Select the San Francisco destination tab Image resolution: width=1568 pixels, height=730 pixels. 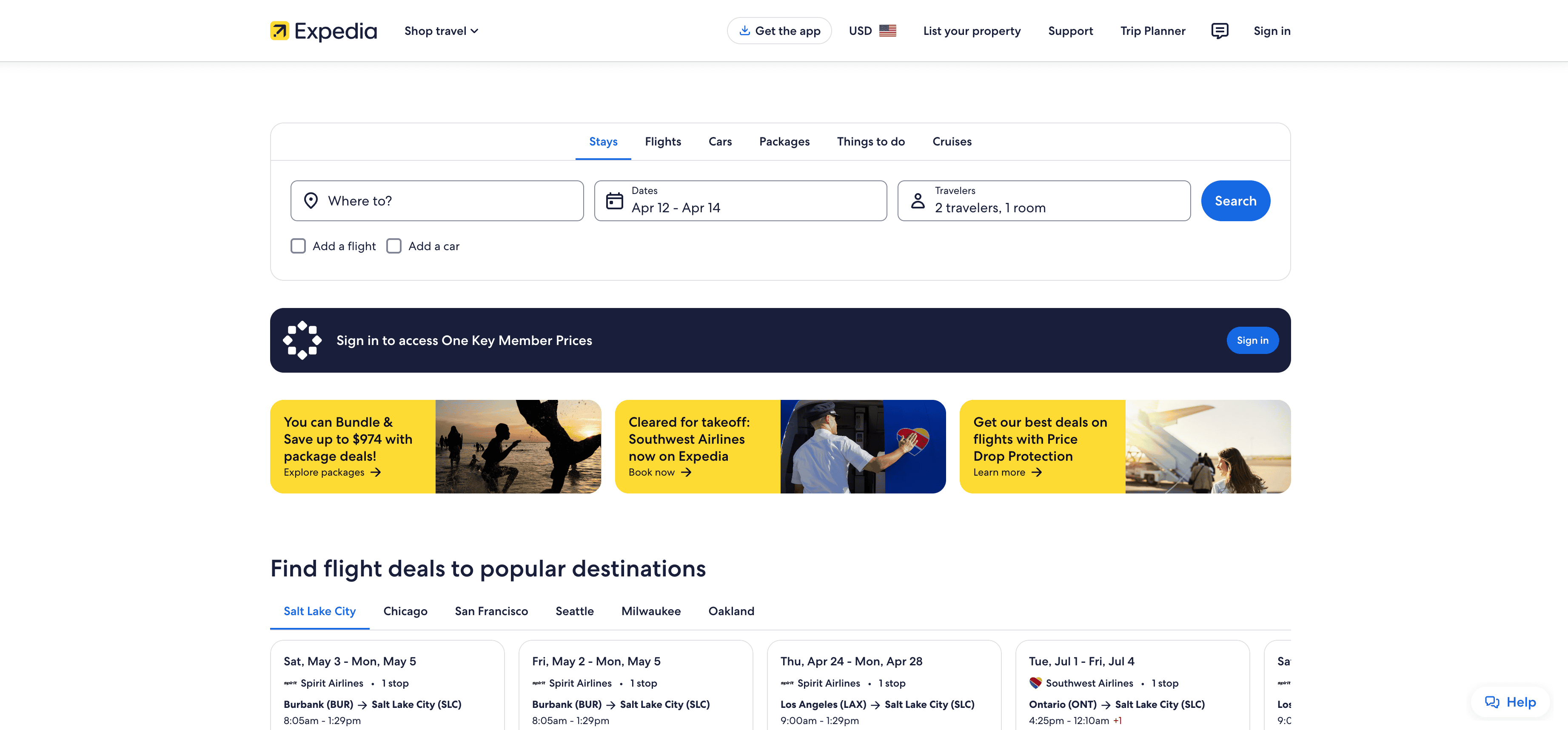tap(491, 610)
